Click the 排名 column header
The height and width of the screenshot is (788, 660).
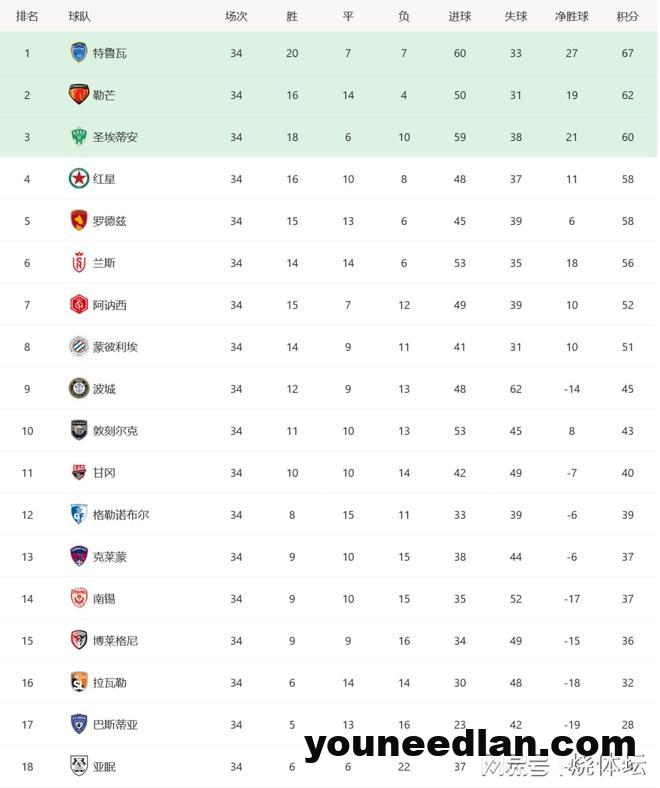(27, 17)
